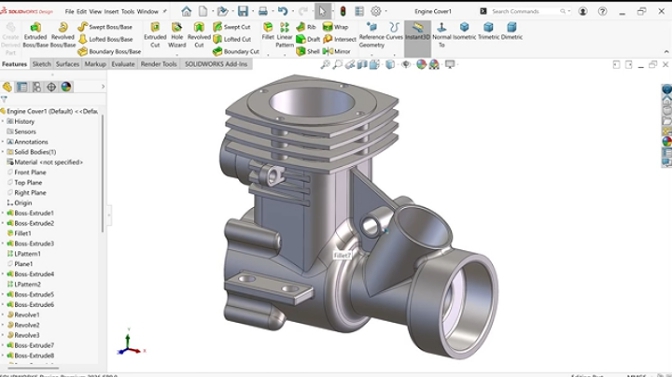Switch to SOLIDWORKS Add-Ins tab

(216, 64)
